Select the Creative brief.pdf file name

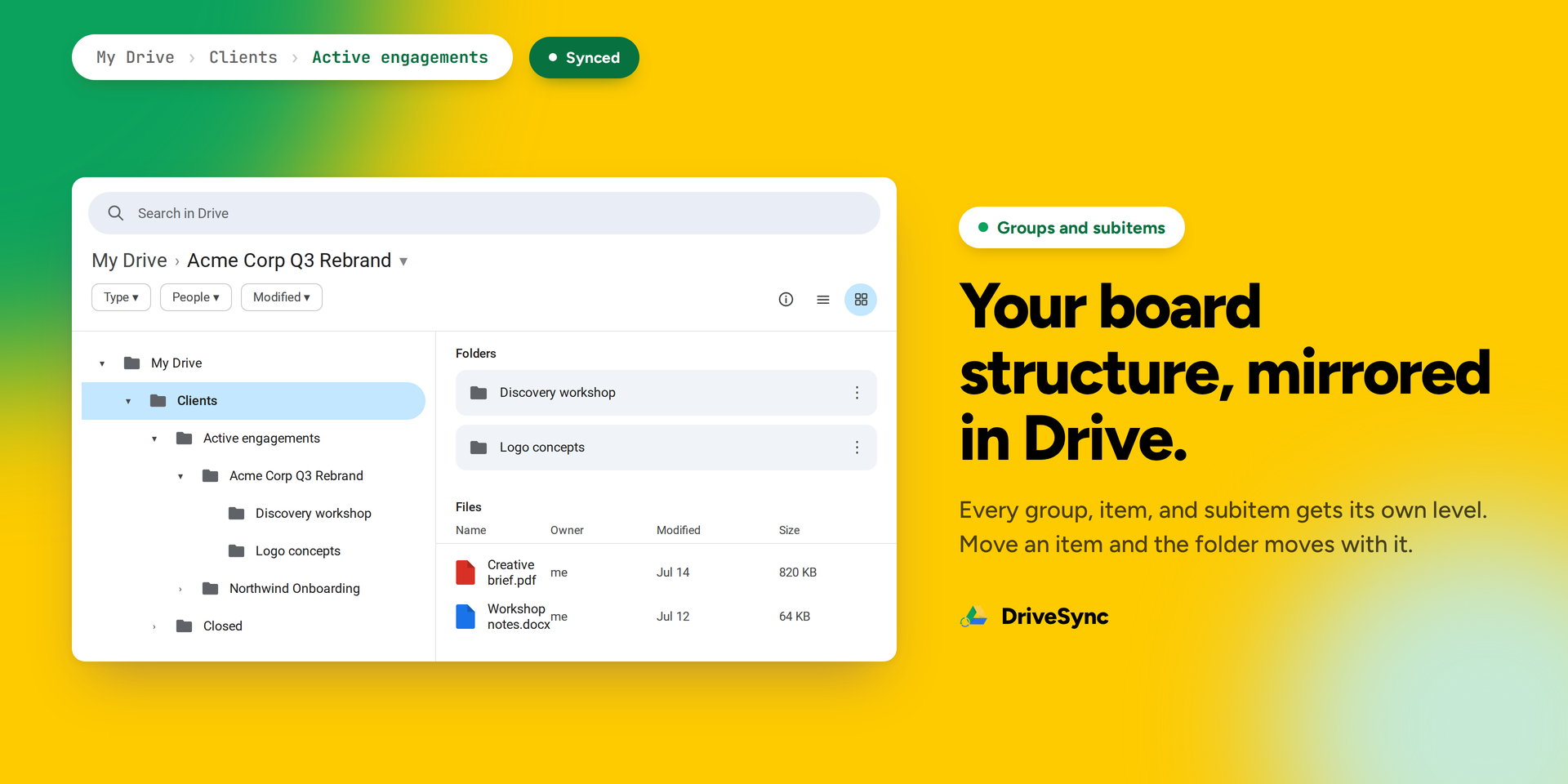click(x=512, y=572)
